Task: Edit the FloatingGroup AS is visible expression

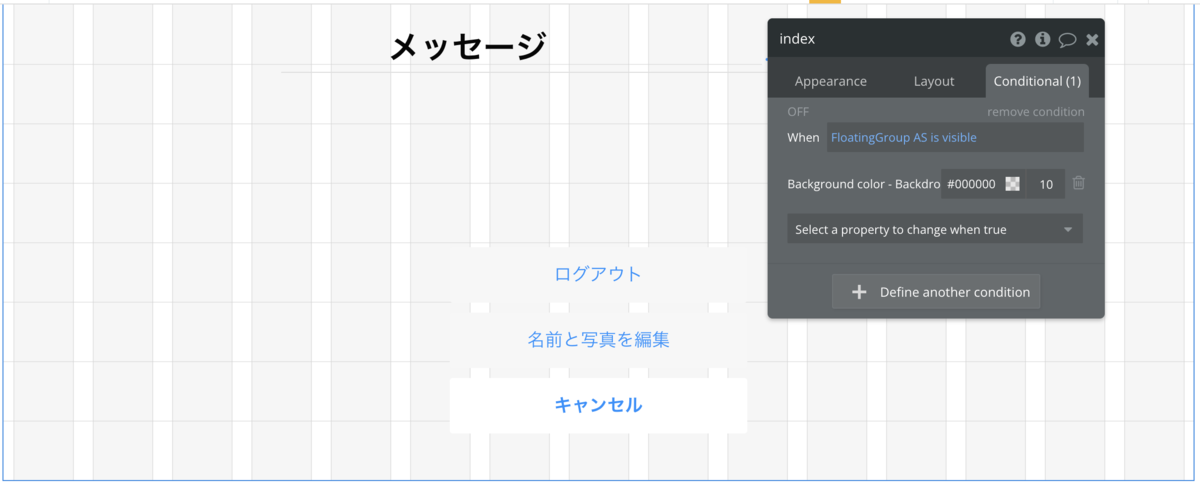Action: (x=955, y=137)
